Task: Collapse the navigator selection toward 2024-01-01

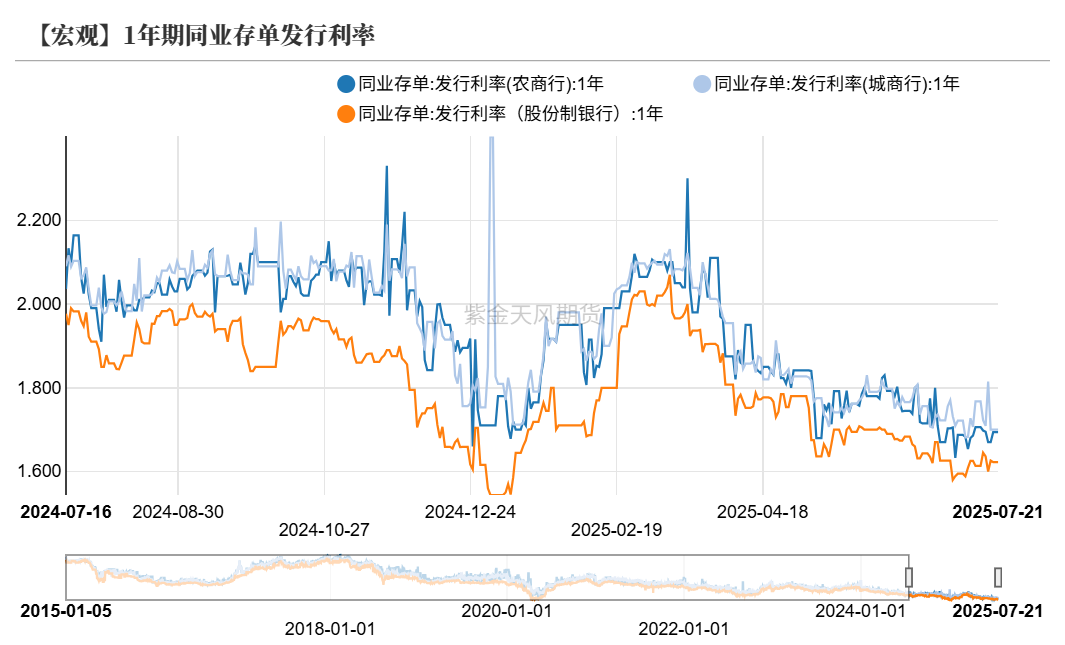Action: pyautogui.click(x=909, y=577)
